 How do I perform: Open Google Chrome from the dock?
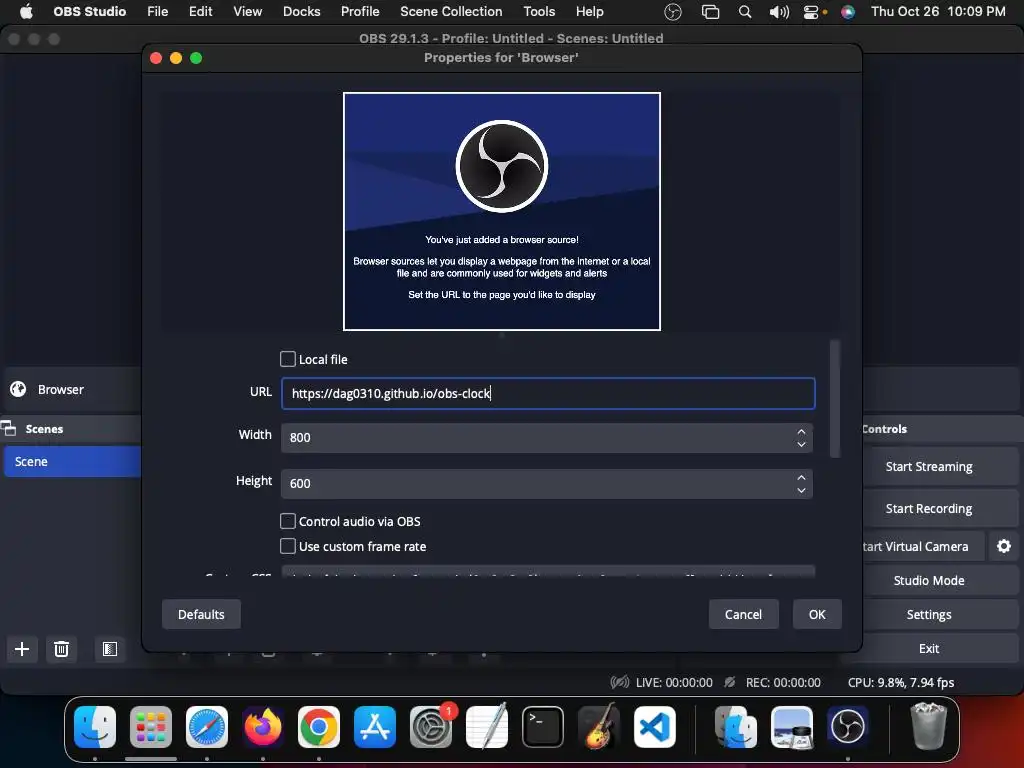(319, 727)
